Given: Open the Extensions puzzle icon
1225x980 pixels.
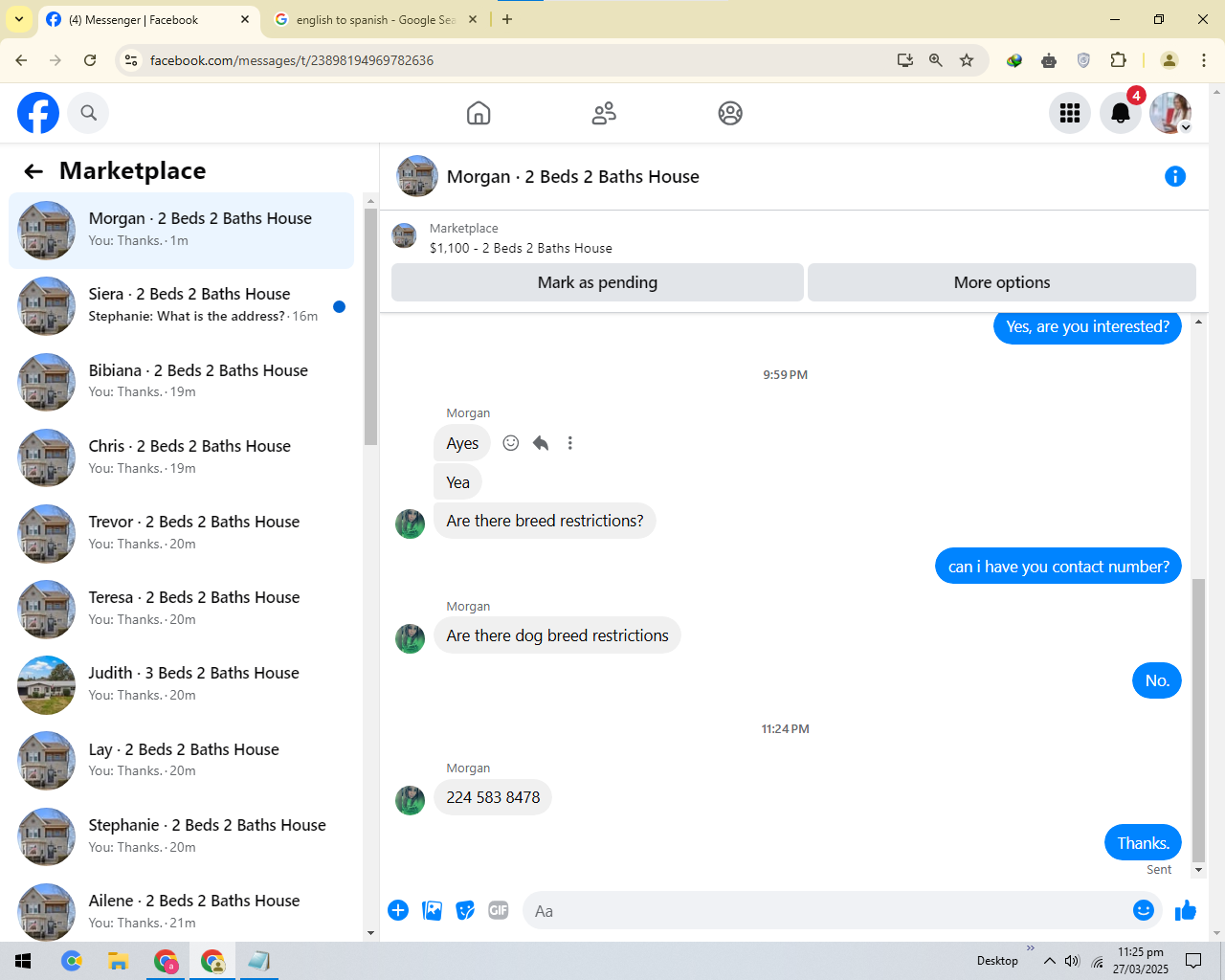Looking at the screenshot, I should 1118,60.
